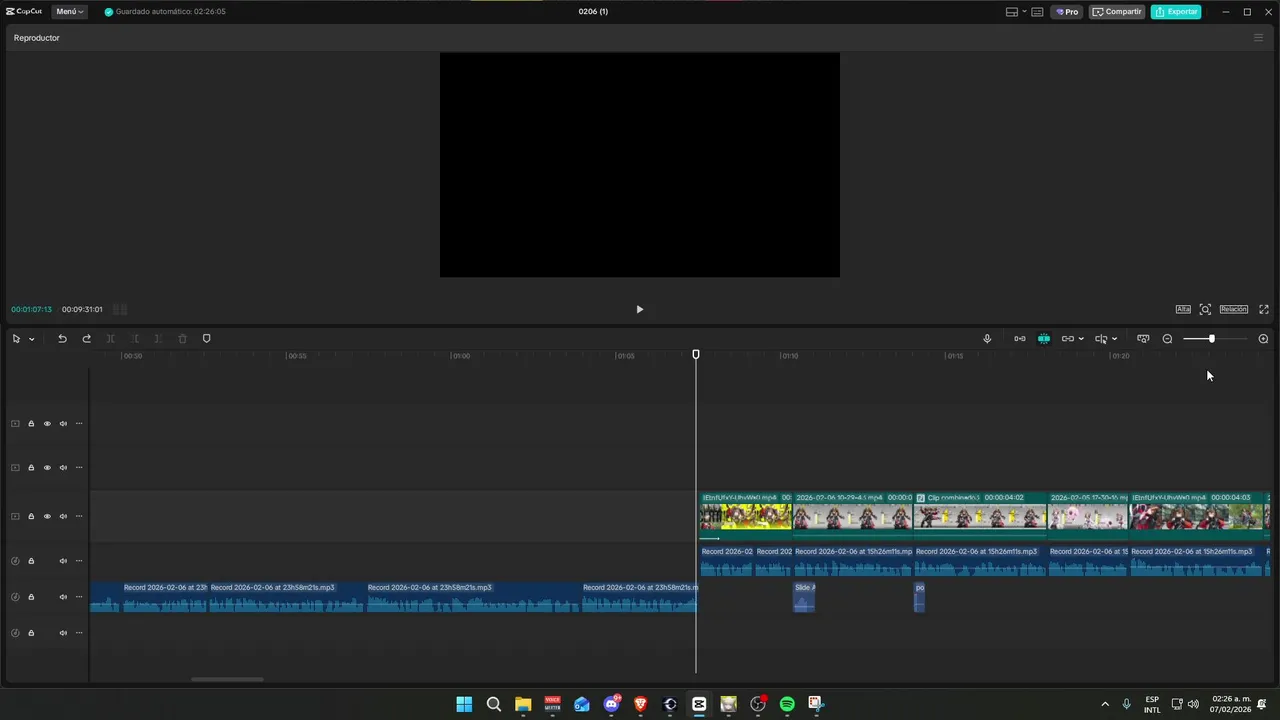Open the selection tool mode dropdown
1280x720 pixels.
click(31, 339)
